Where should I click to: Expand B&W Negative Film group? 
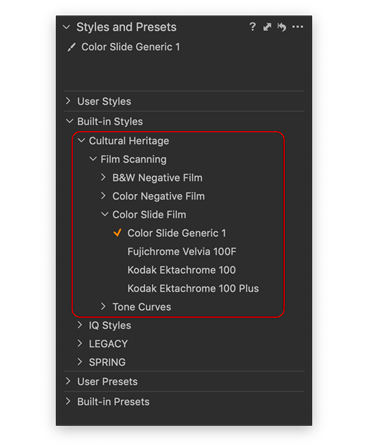[x=103, y=177]
